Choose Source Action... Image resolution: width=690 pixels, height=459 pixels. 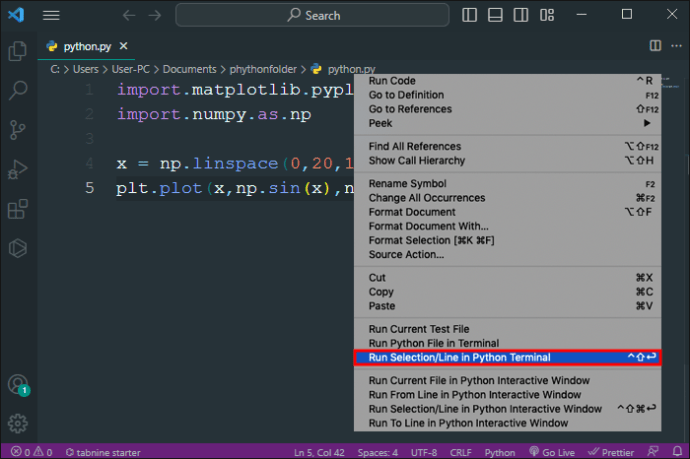point(507,254)
